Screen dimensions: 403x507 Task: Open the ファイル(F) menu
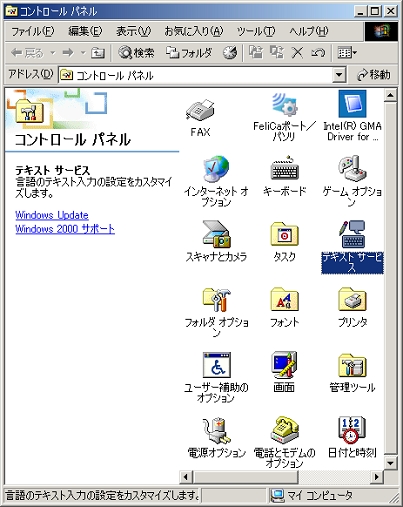[32, 32]
